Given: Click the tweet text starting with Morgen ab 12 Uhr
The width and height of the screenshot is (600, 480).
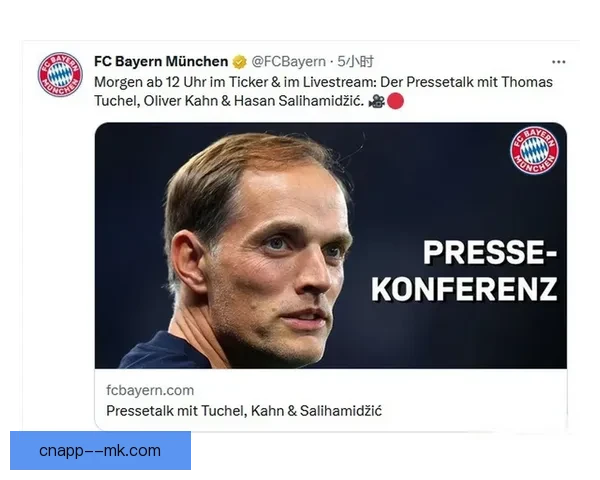Looking at the screenshot, I should (323, 91).
